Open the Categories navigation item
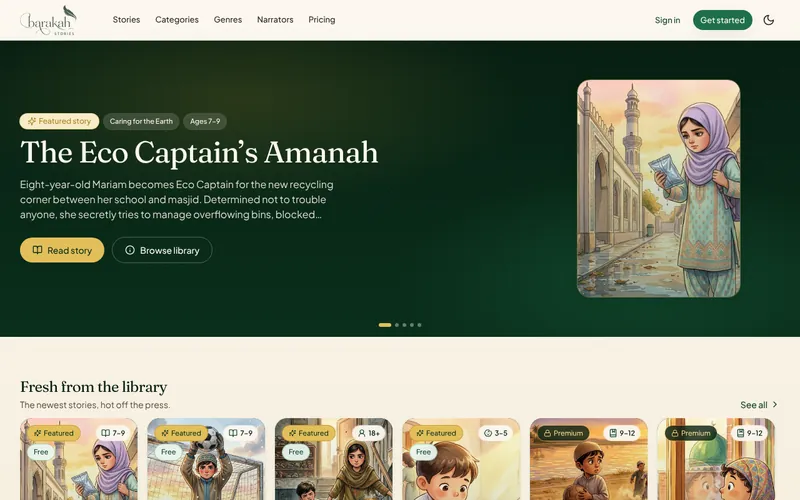The width and height of the screenshot is (800, 500). tap(177, 20)
